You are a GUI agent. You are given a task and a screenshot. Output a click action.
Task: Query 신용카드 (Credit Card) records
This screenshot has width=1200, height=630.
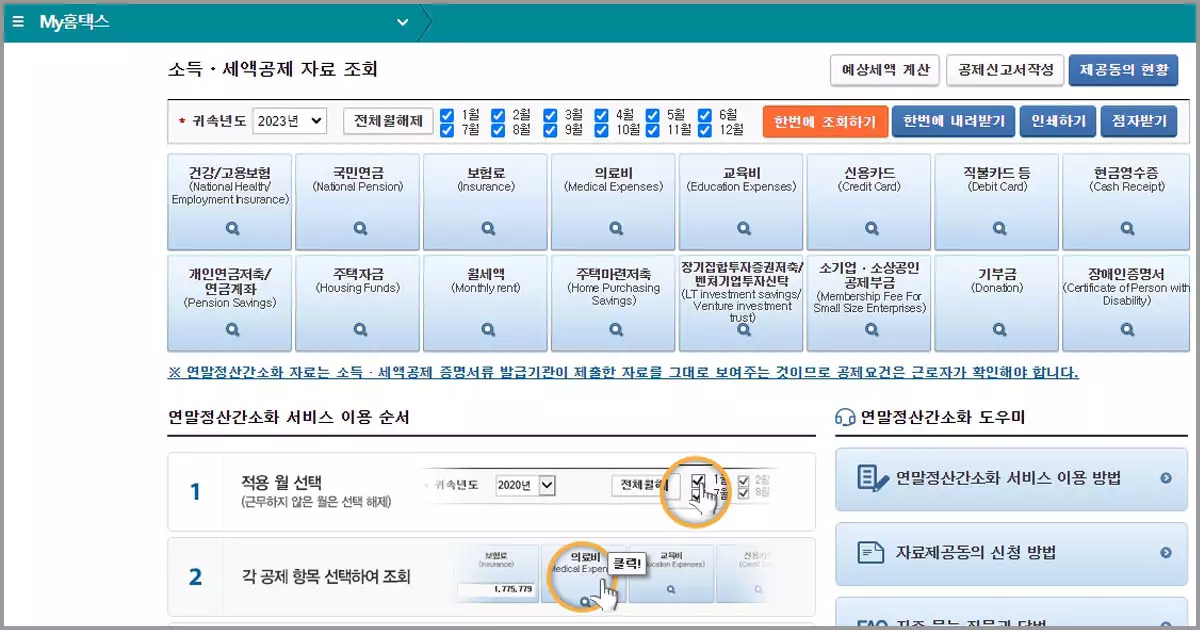coord(869,228)
